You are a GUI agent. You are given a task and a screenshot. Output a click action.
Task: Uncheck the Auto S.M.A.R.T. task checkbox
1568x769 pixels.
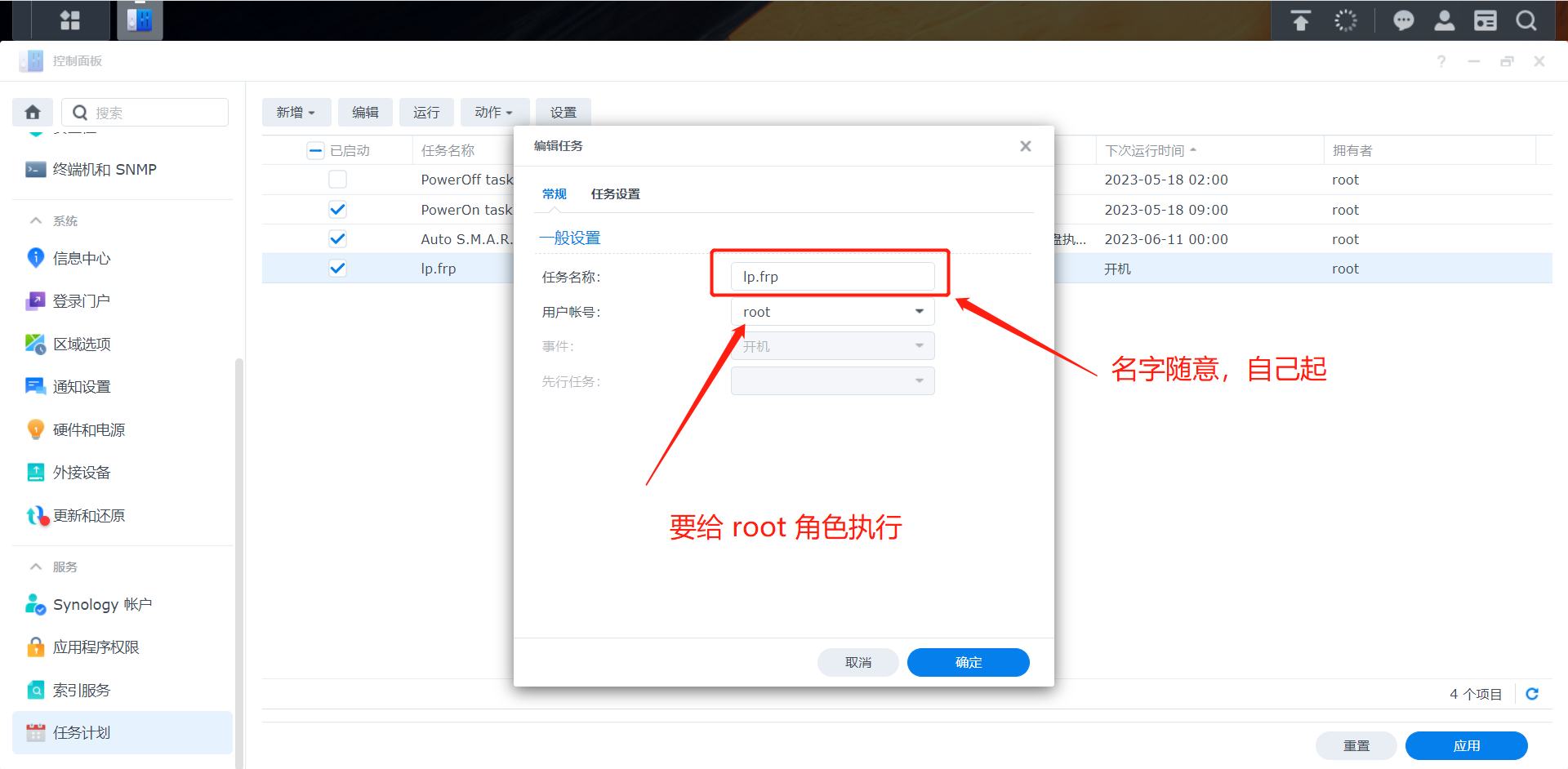pos(337,239)
